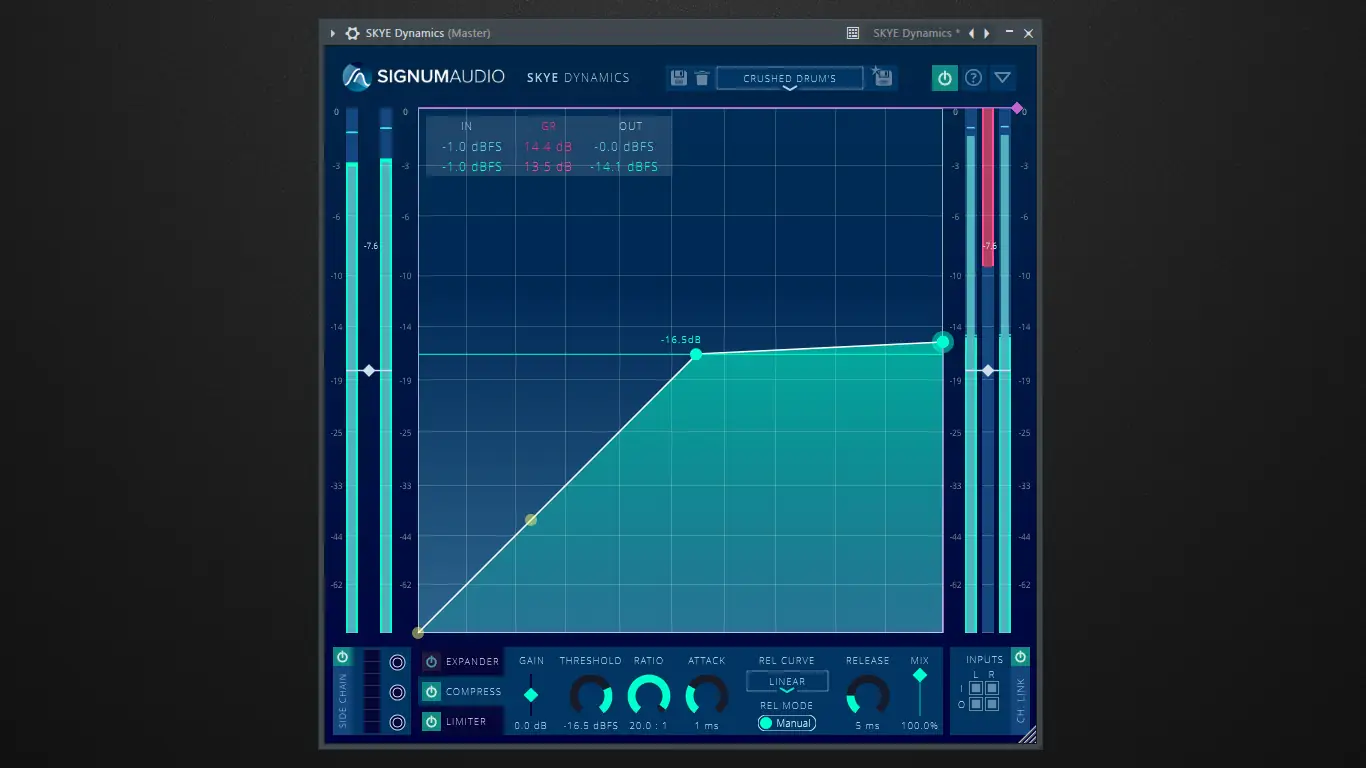
Task: Click the save-as-new-preset starred floppy icon
Action: [x=881, y=77]
